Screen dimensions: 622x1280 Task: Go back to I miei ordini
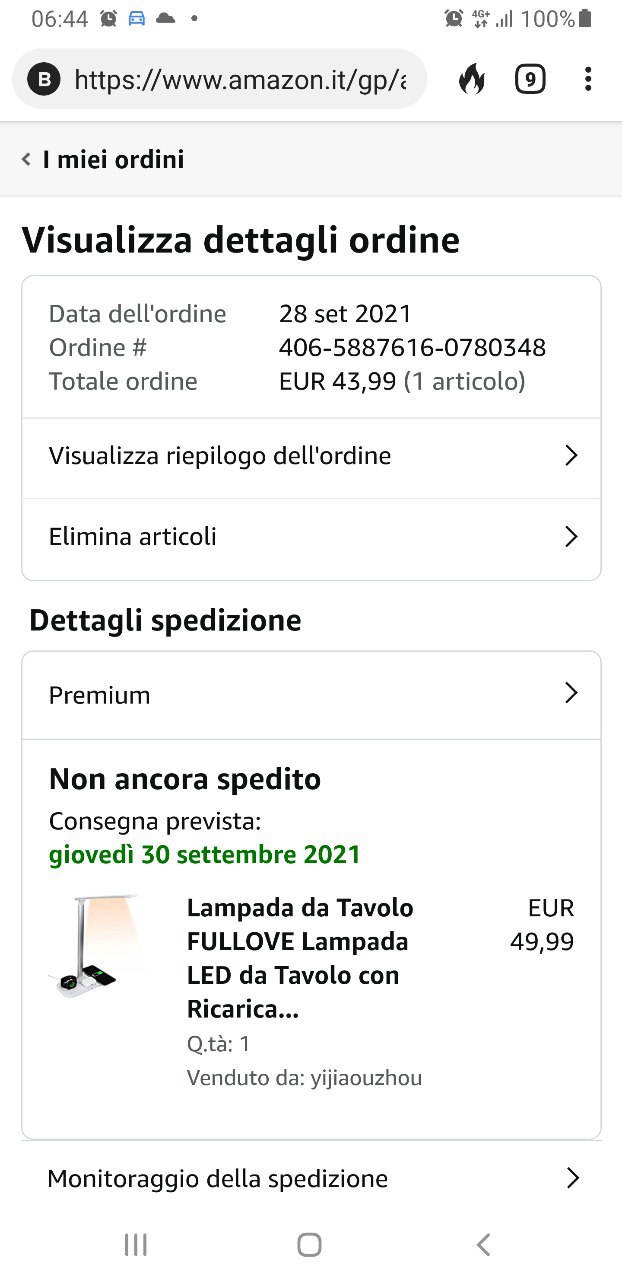point(113,160)
